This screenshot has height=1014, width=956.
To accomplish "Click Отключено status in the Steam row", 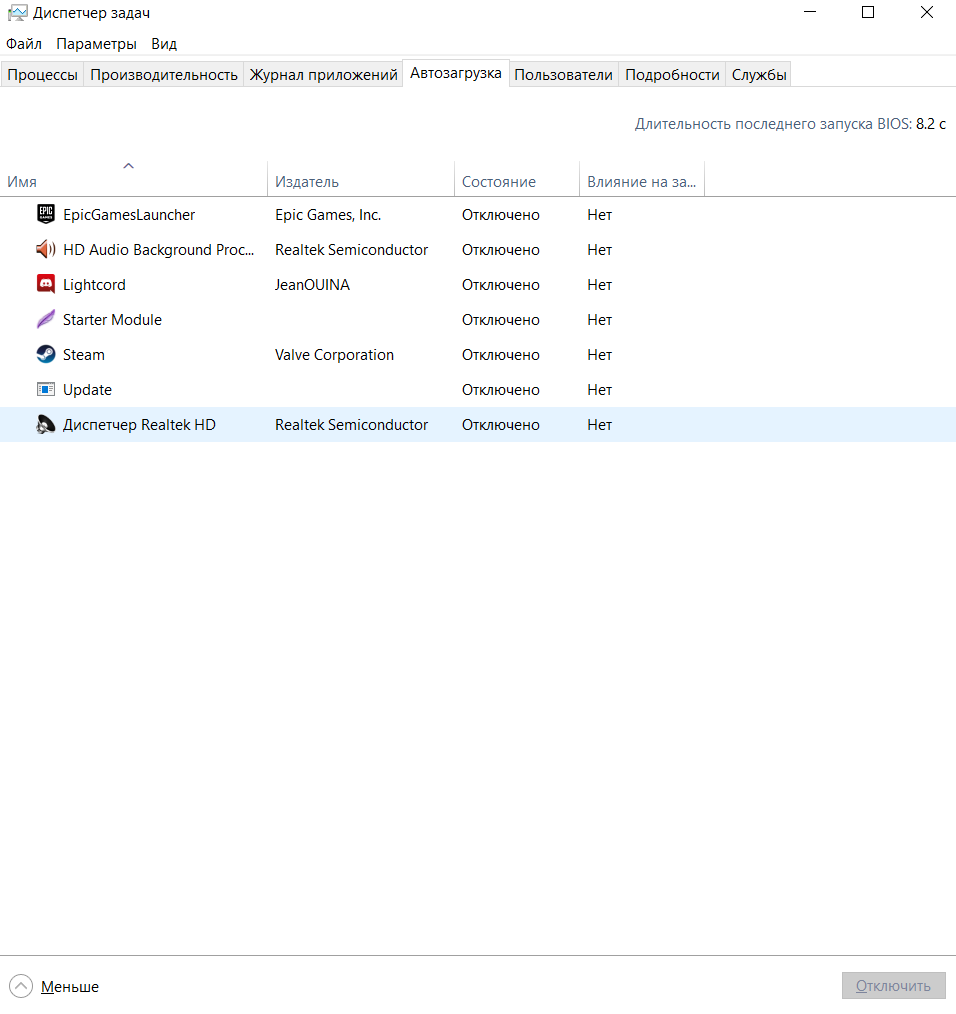I will 501,354.
